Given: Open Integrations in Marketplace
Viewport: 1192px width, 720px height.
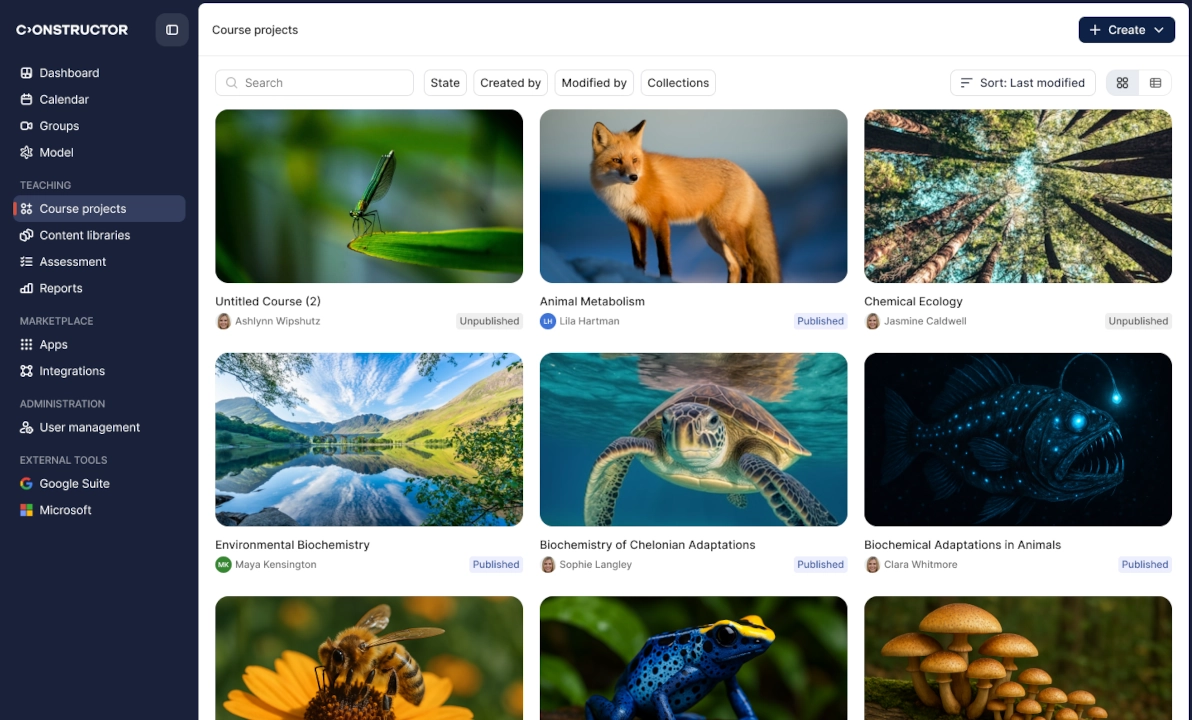Looking at the screenshot, I should tap(72, 371).
